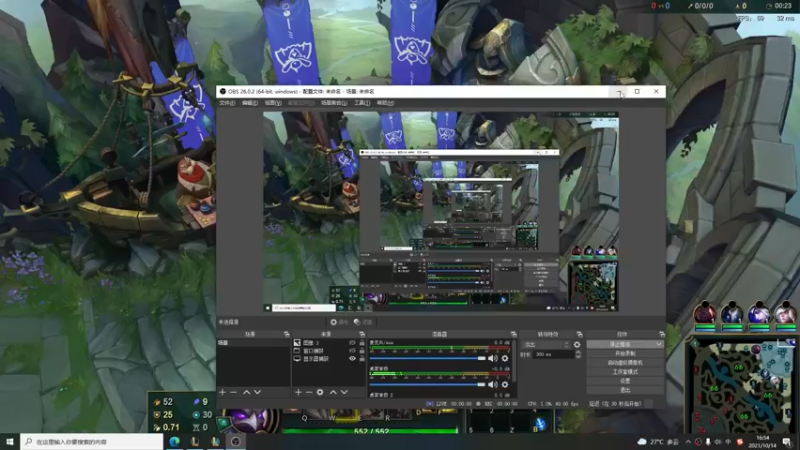Click the Start Virtual Camera button

(625, 363)
